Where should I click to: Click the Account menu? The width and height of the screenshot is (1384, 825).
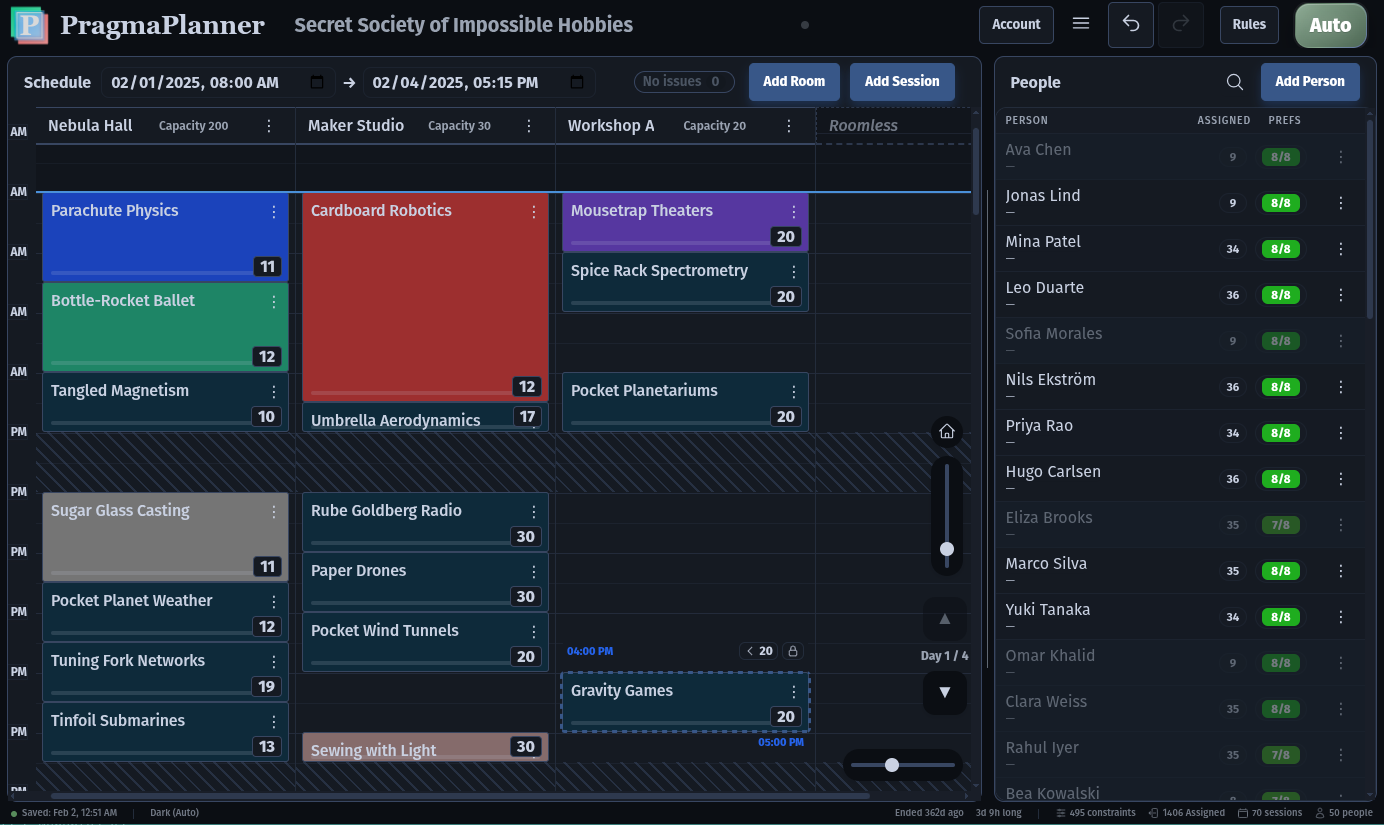coord(1016,25)
